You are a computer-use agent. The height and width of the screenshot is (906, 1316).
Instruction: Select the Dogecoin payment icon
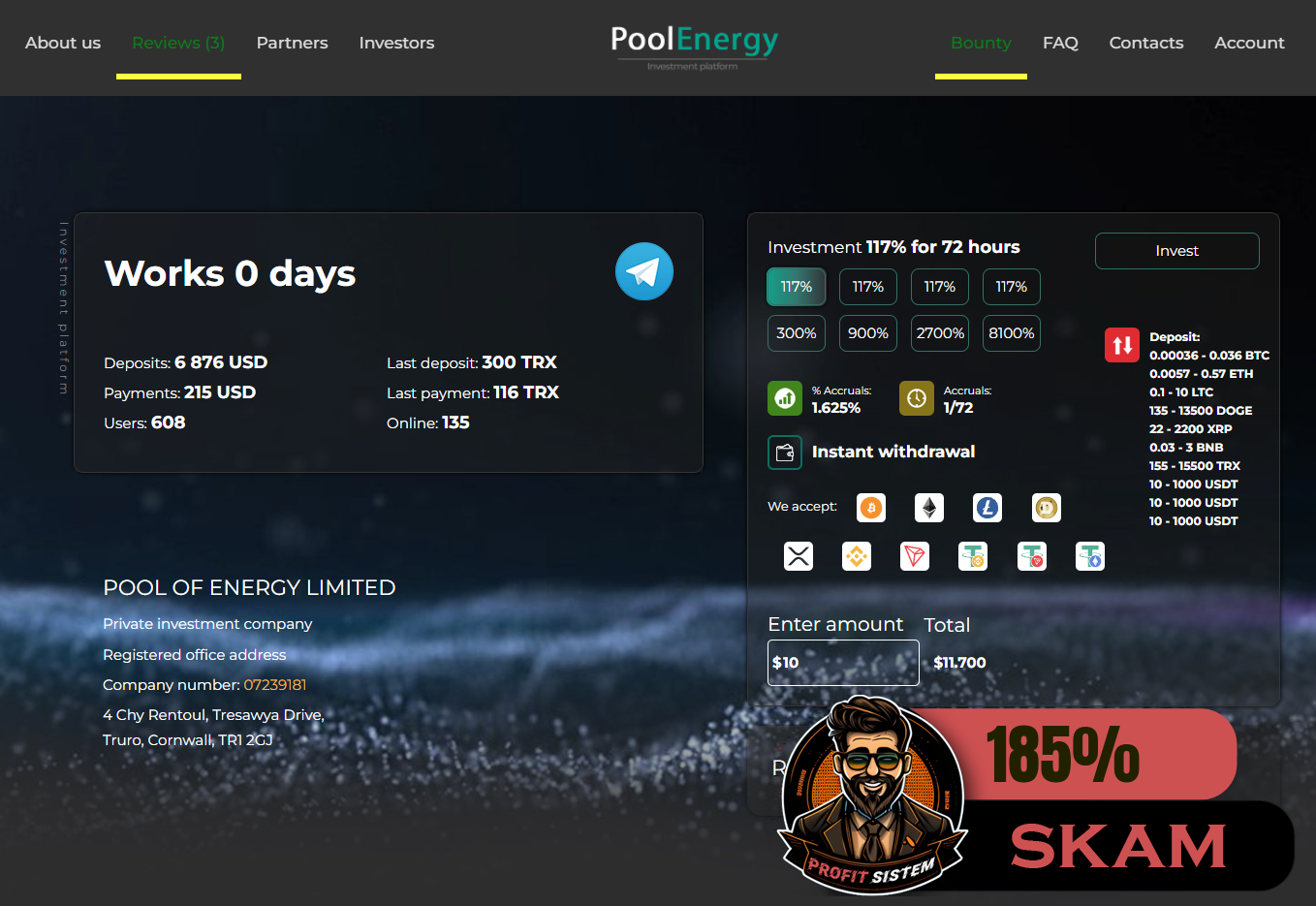coord(1046,508)
